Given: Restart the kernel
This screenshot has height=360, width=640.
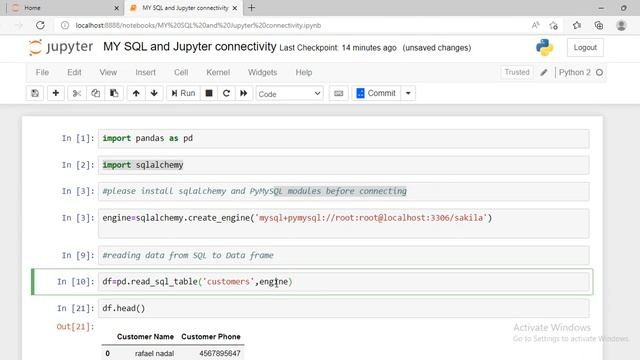Looking at the screenshot, I should click(226, 93).
